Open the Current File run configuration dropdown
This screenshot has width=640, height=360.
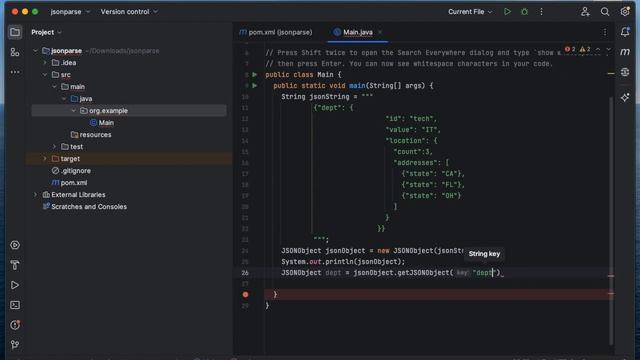470,12
